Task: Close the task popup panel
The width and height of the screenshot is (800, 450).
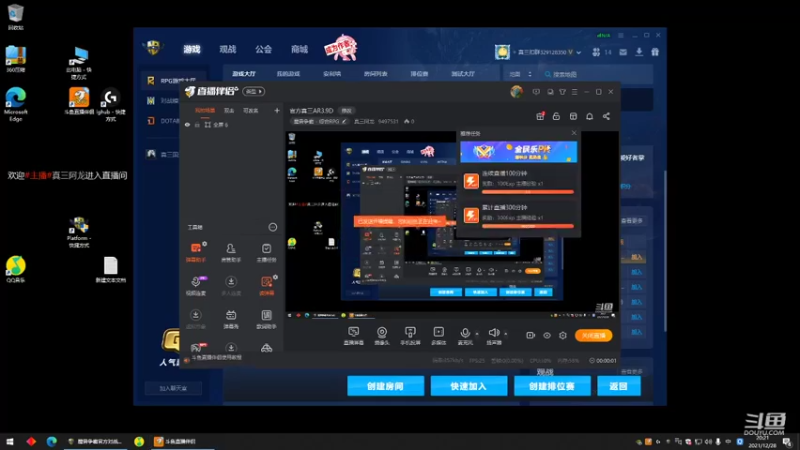Action: coord(574,133)
